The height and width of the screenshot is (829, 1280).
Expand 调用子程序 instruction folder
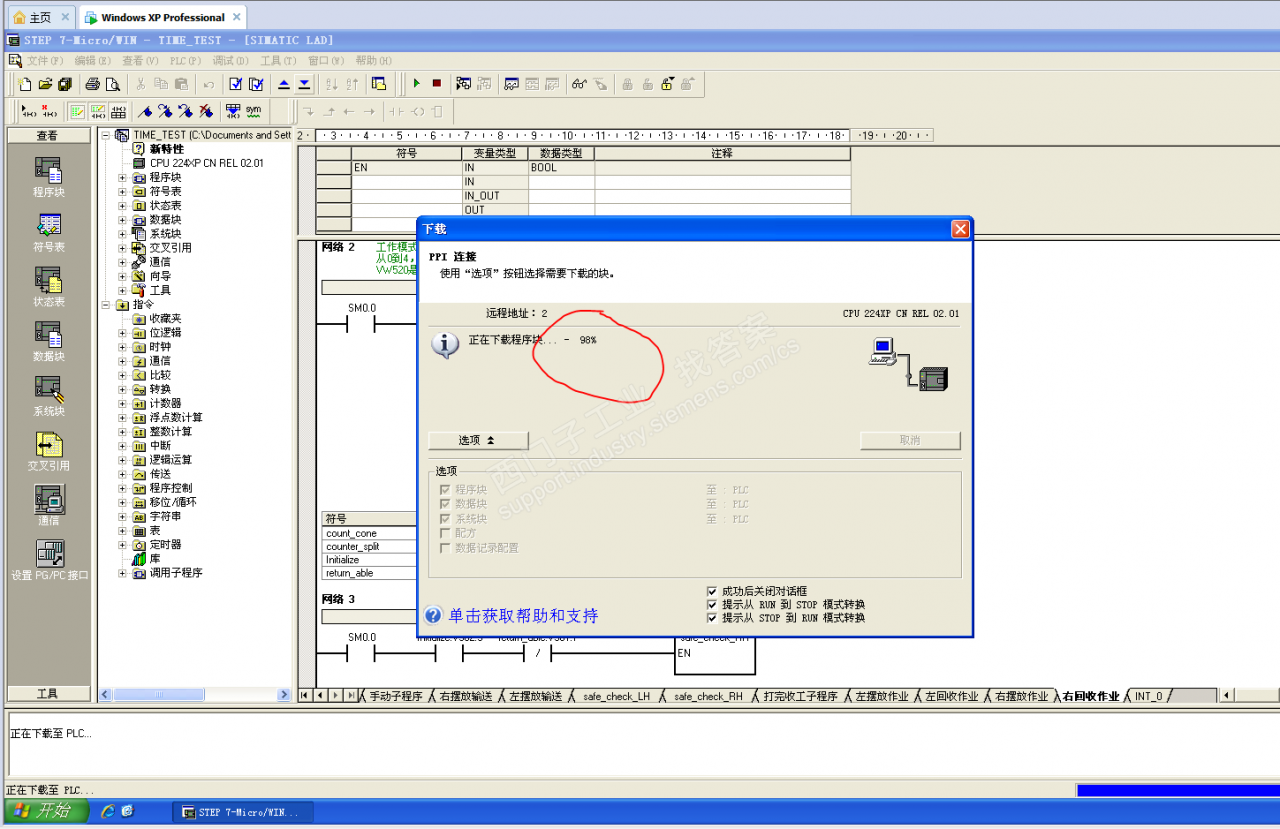click(x=123, y=573)
